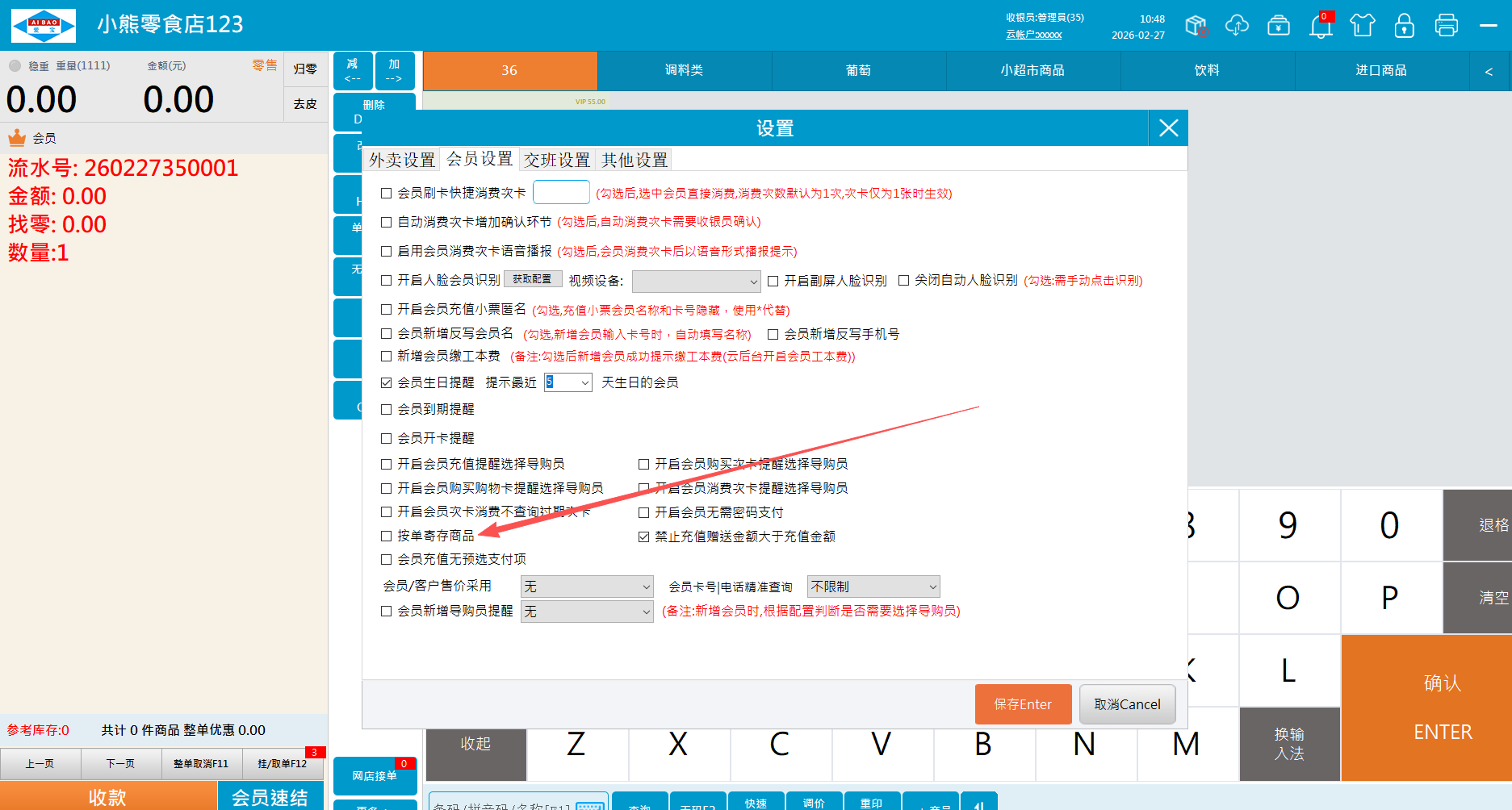
Task: Uncheck the 会员生日提醒 checkbox
Action: tap(387, 382)
